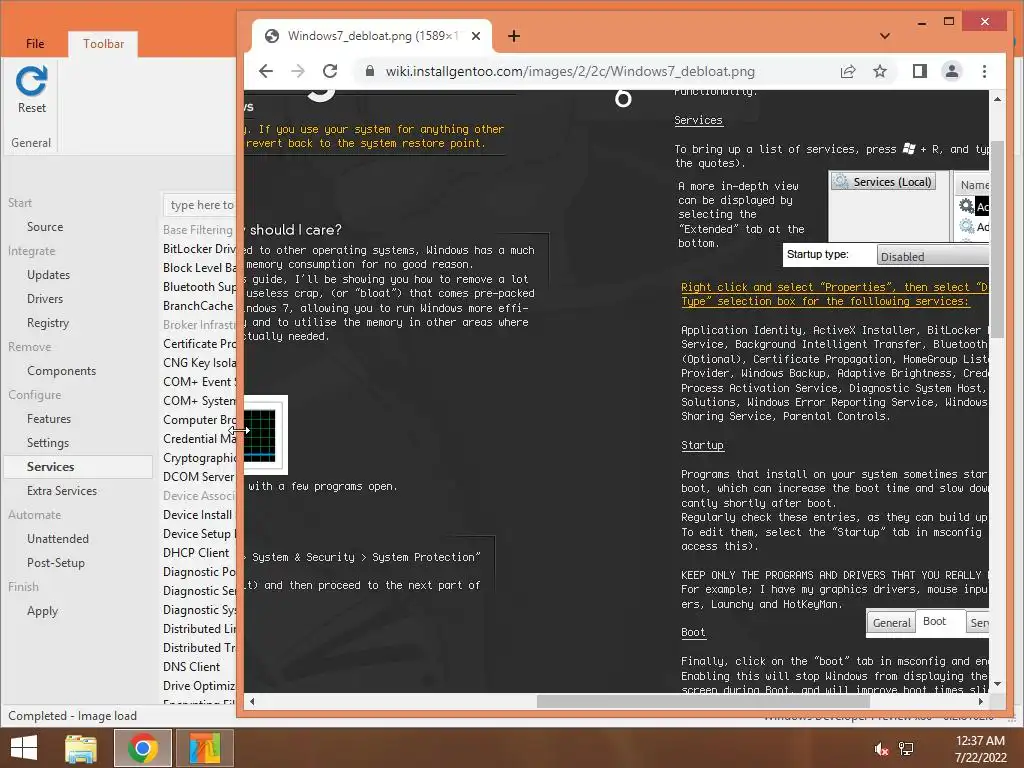This screenshot has height=768, width=1024.
Task: Click the horizontal scrollbar right arrow
Action: point(981,701)
